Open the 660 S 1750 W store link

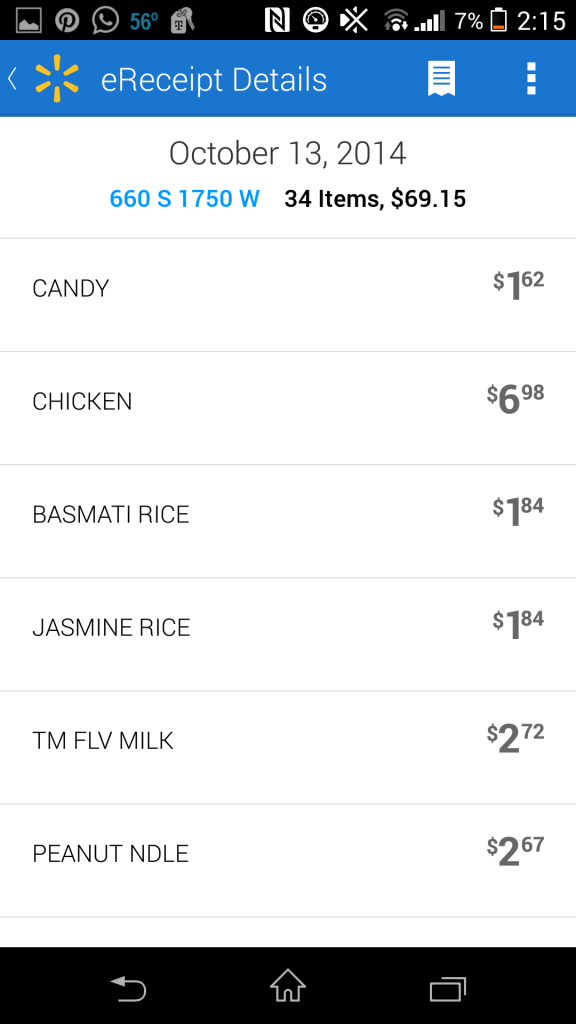coord(185,199)
